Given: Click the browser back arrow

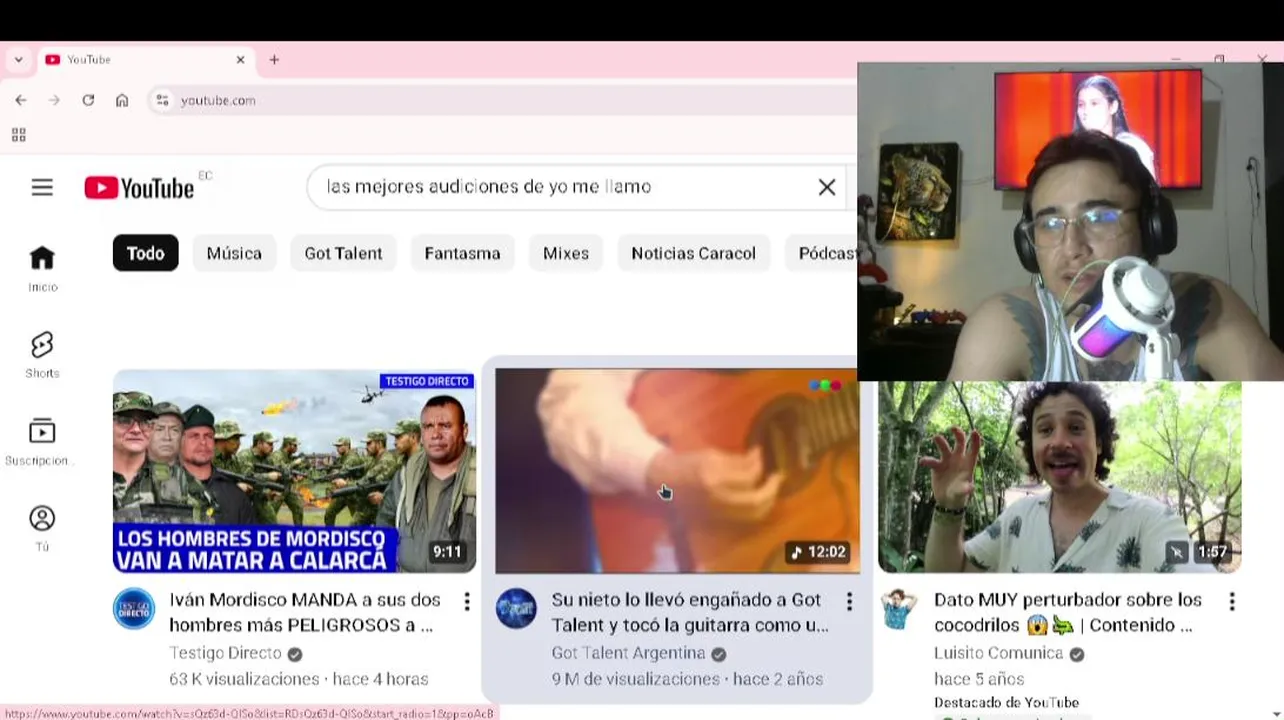Looking at the screenshot, I should 21,100.
